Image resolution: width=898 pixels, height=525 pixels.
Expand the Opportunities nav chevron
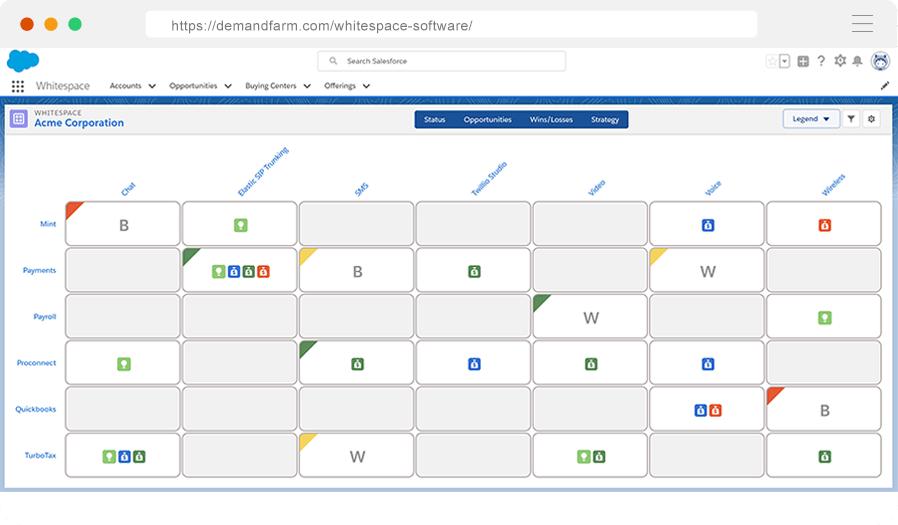tap(228, 86)
